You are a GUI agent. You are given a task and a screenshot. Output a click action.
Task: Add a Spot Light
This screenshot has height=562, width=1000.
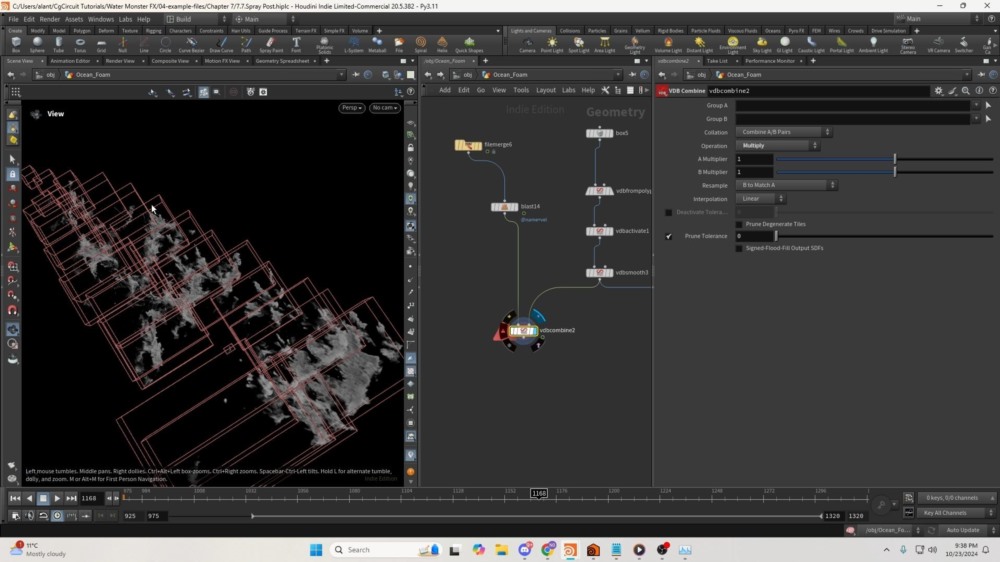click(x=578, y=44)
